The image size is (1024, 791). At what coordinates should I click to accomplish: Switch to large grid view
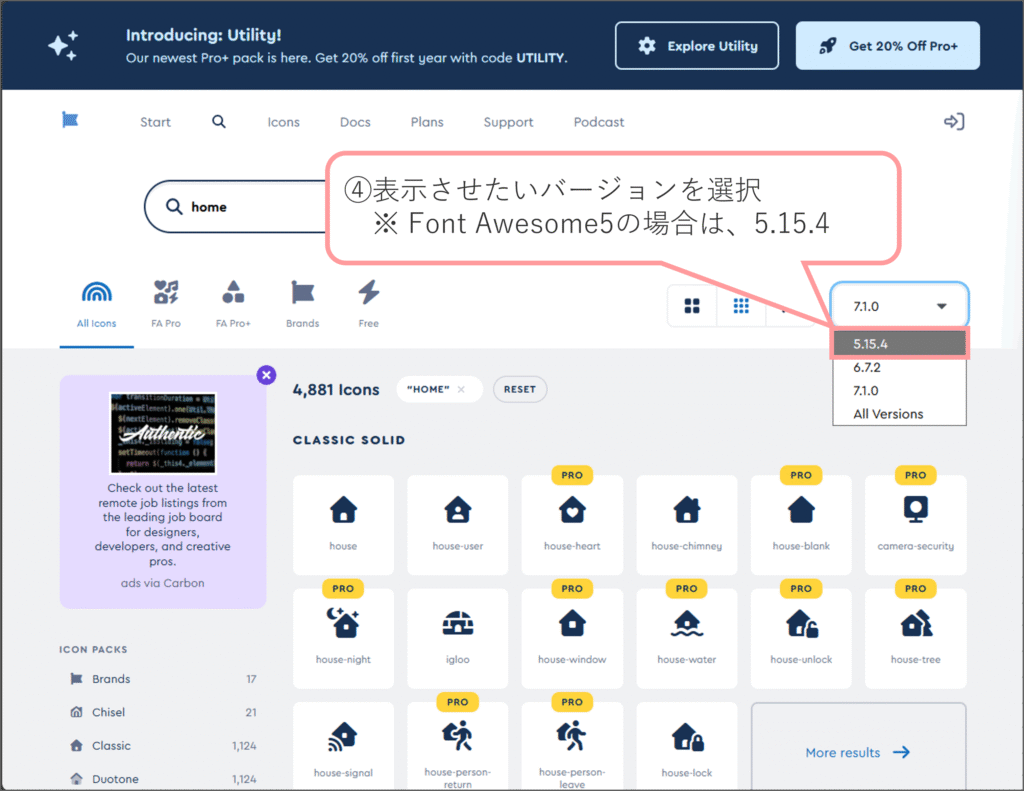692,306
